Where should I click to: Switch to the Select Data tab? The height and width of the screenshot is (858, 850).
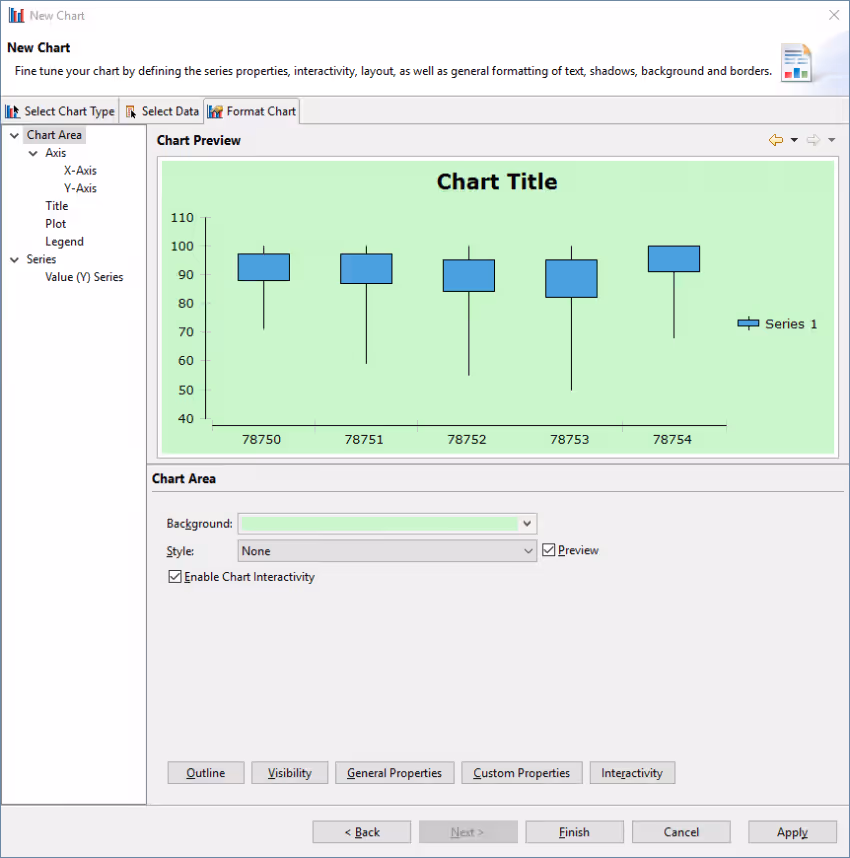click(x=161, y=111)
